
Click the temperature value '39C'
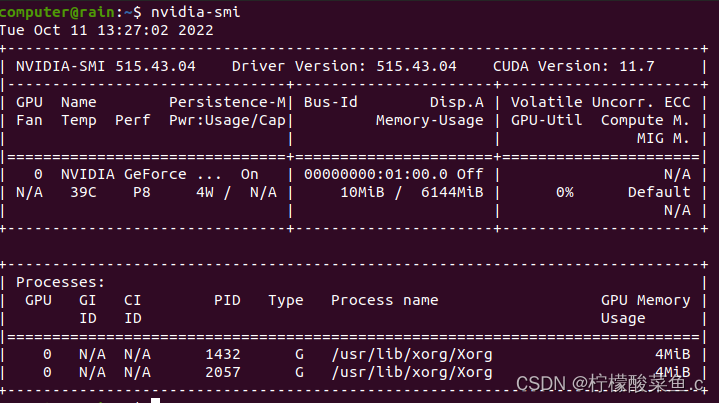tap(83, 193)
